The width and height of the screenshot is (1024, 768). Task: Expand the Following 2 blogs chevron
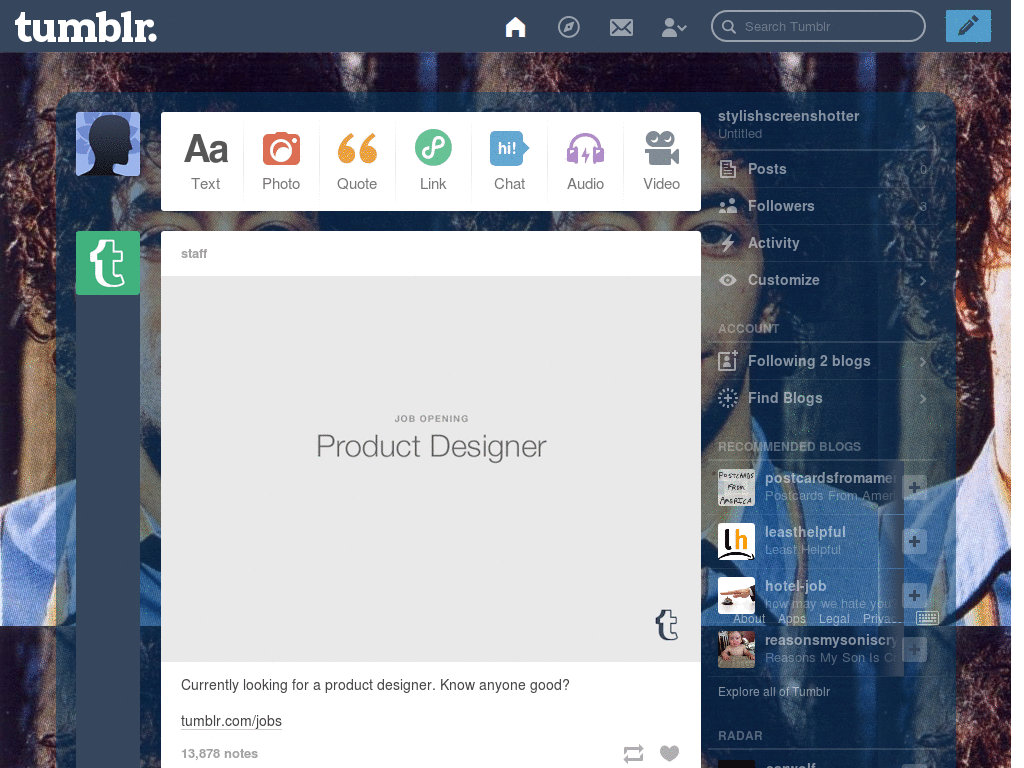coord(923,362)
